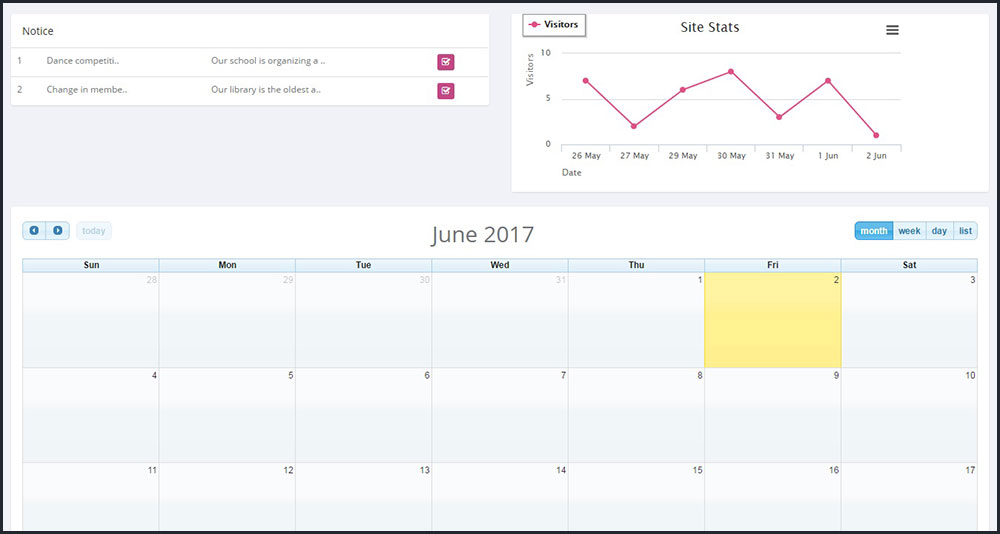
Task: Click 'Our library is the oldest a..' text
Action: pos(266,90)
